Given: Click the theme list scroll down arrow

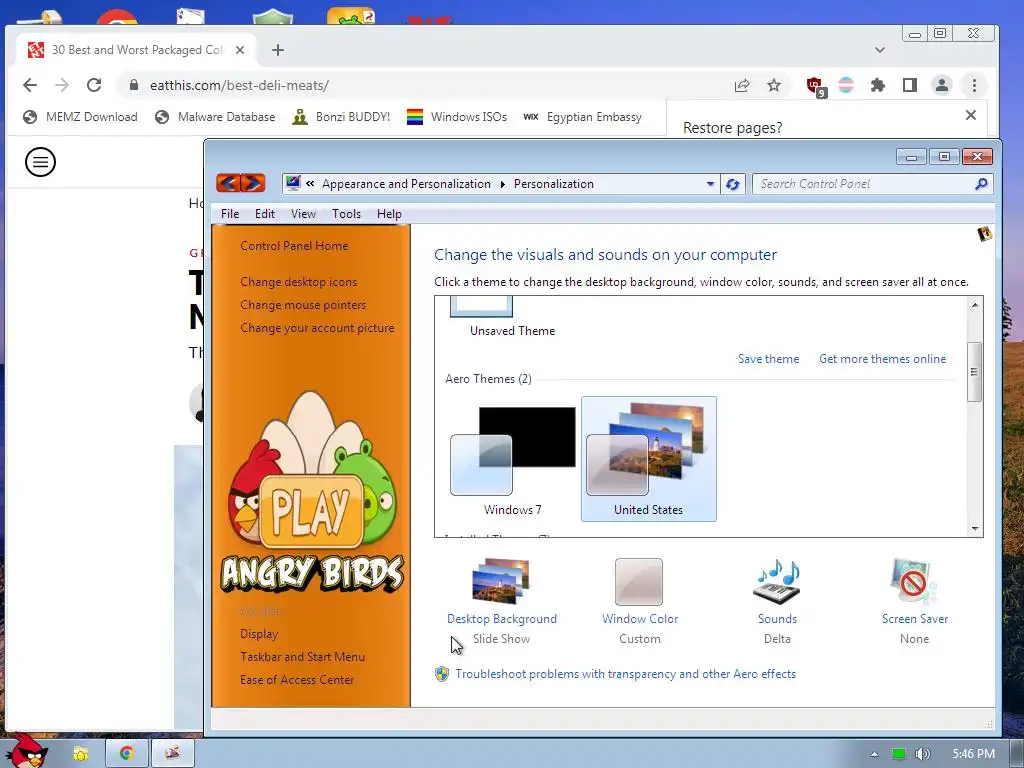Looking at the screenshot, I should pyautogui.click(x=974, y=528).
